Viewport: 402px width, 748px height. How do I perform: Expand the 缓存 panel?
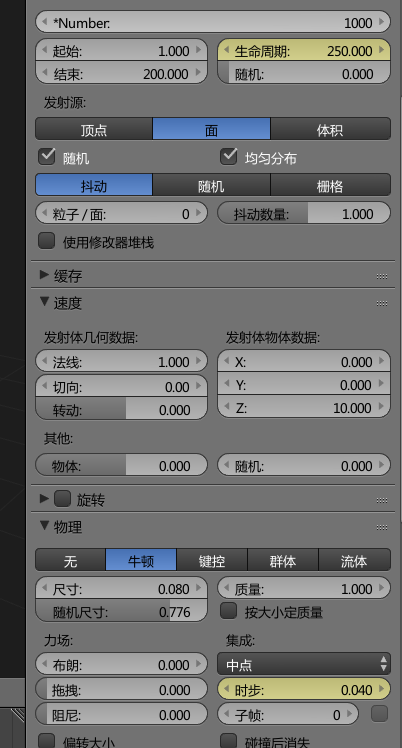(45, 275)
